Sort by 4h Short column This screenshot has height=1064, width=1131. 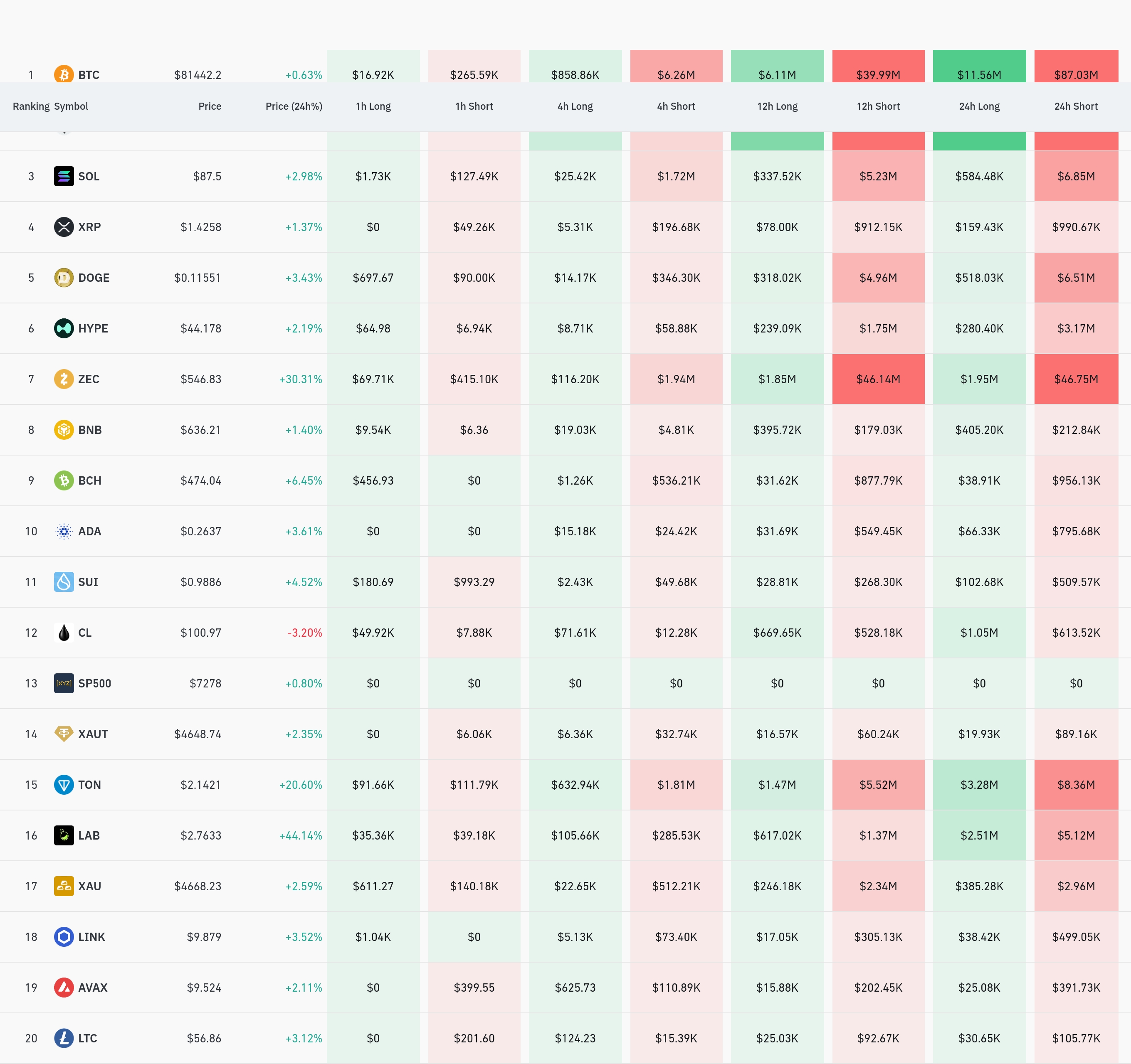pyautogui.click(x=677, y=106)
